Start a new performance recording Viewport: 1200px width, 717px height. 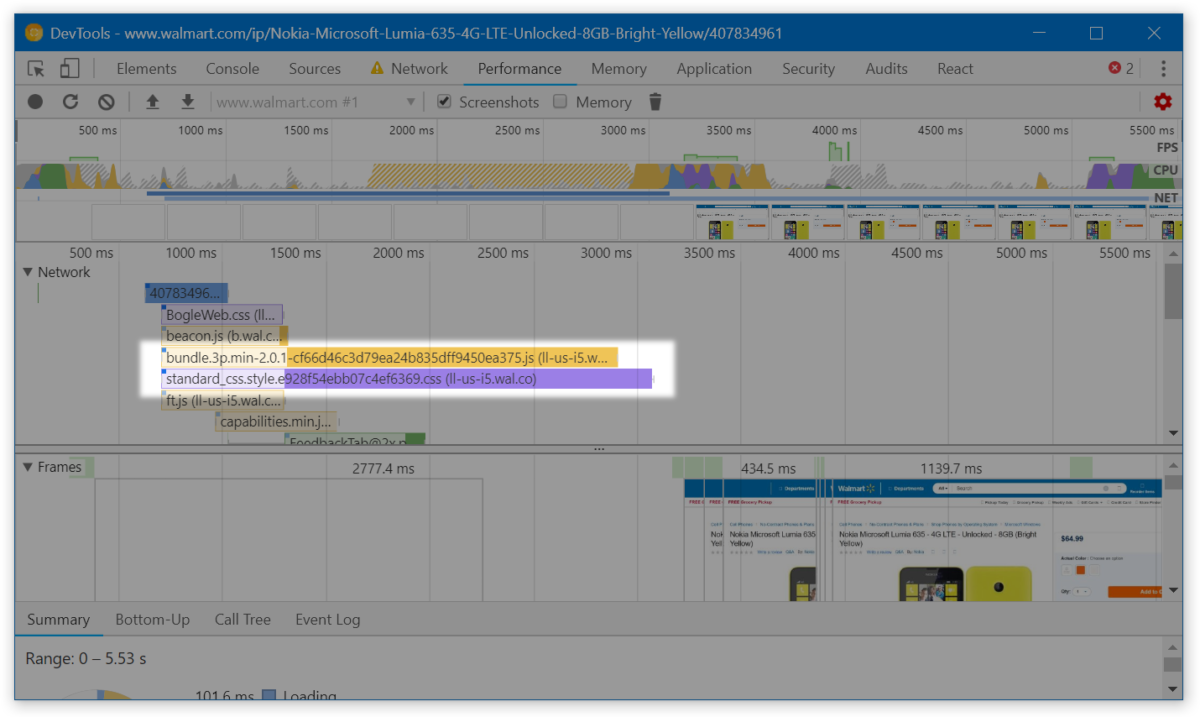(35, 101)
